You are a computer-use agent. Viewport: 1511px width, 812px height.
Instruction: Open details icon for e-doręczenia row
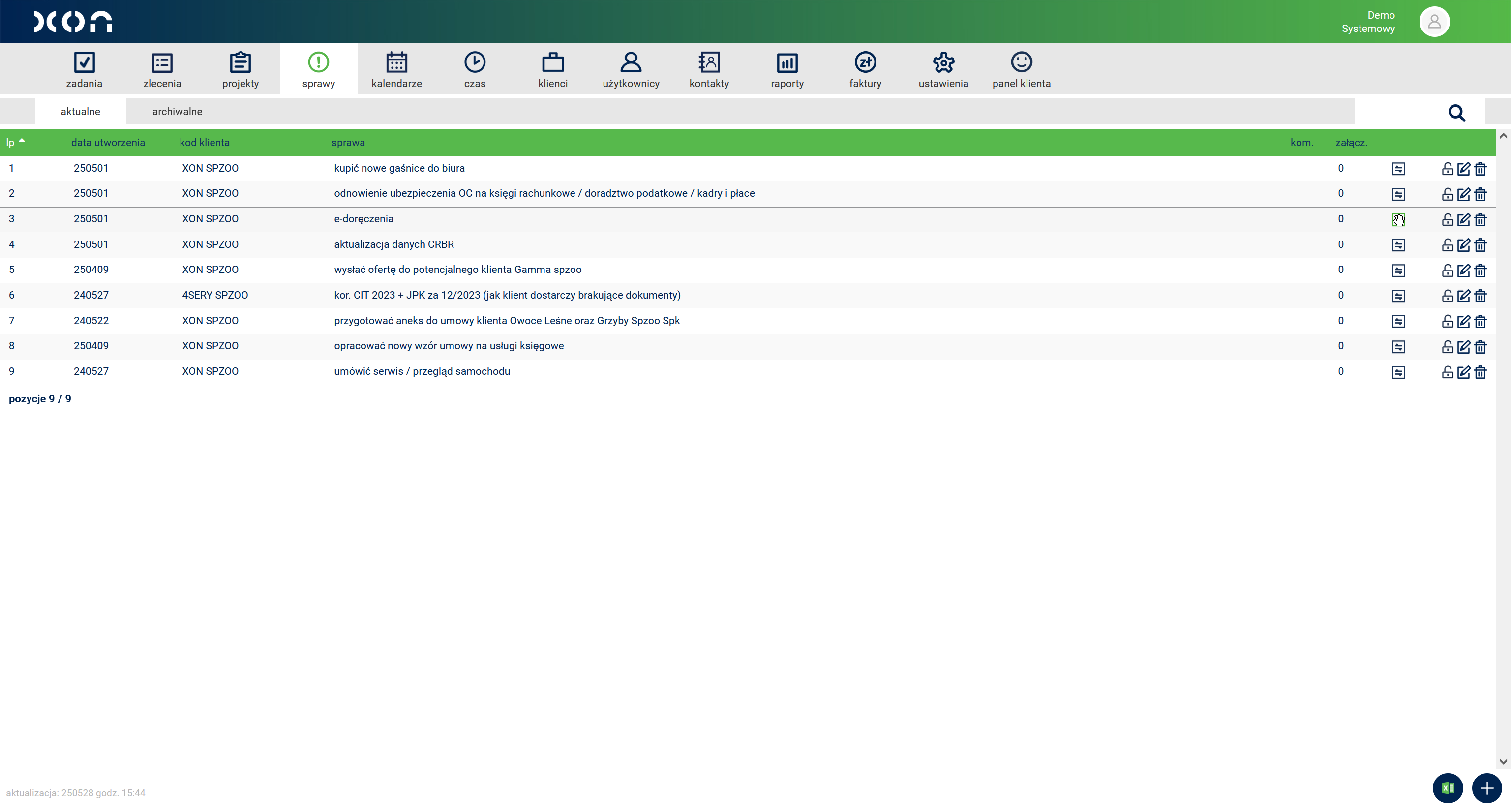pyautogui.click(x=1398, y=219)
